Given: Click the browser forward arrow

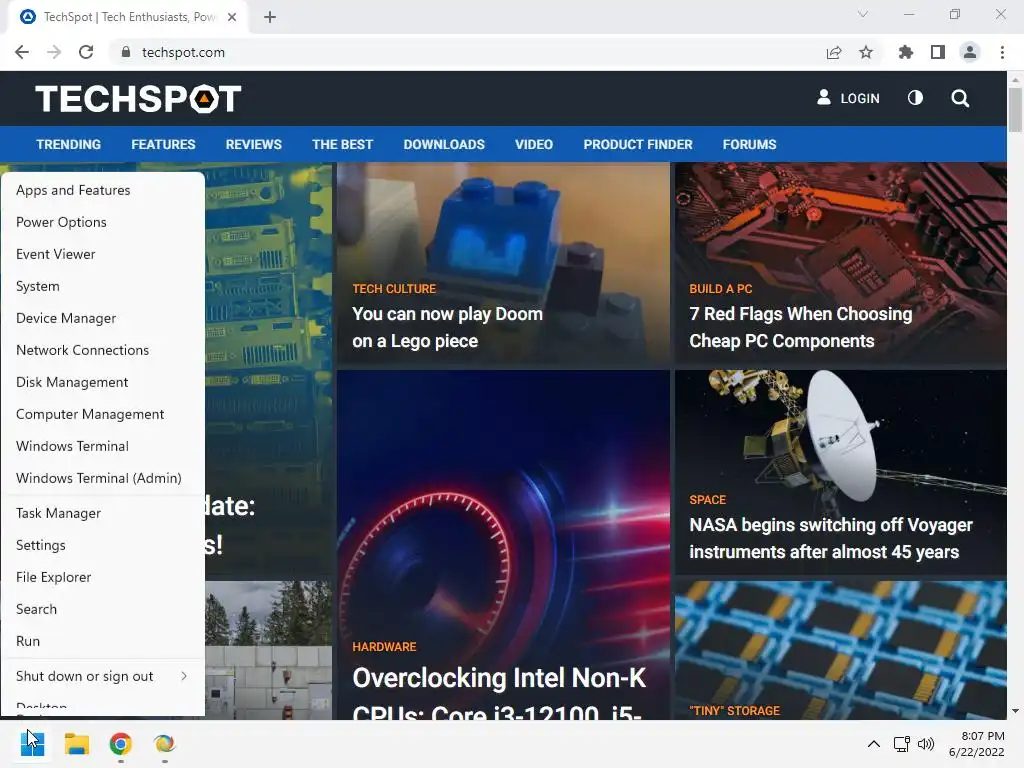Looking at the screenshot, I should point(54,52).
